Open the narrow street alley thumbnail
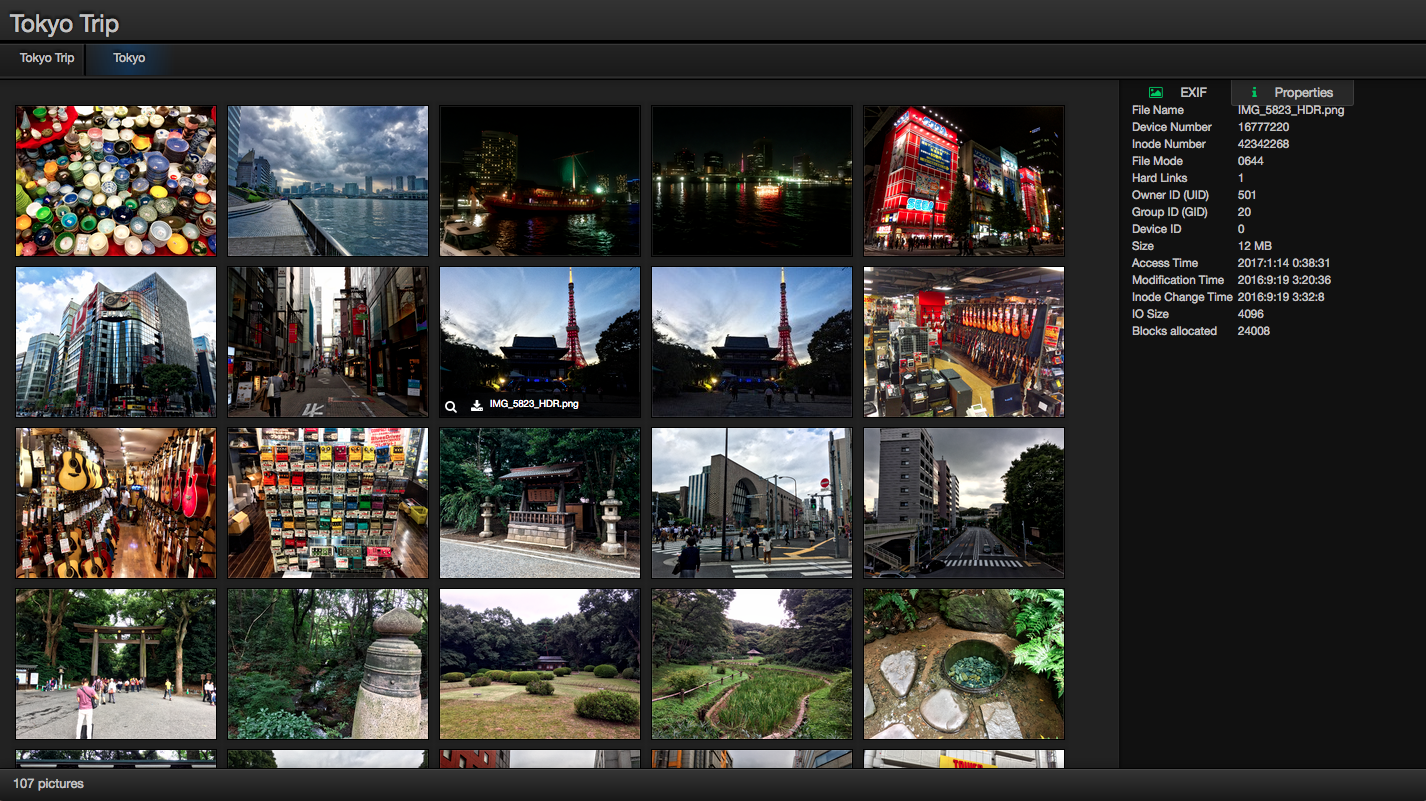This screenshot has width=1426, height=801. tap(328, 342)
